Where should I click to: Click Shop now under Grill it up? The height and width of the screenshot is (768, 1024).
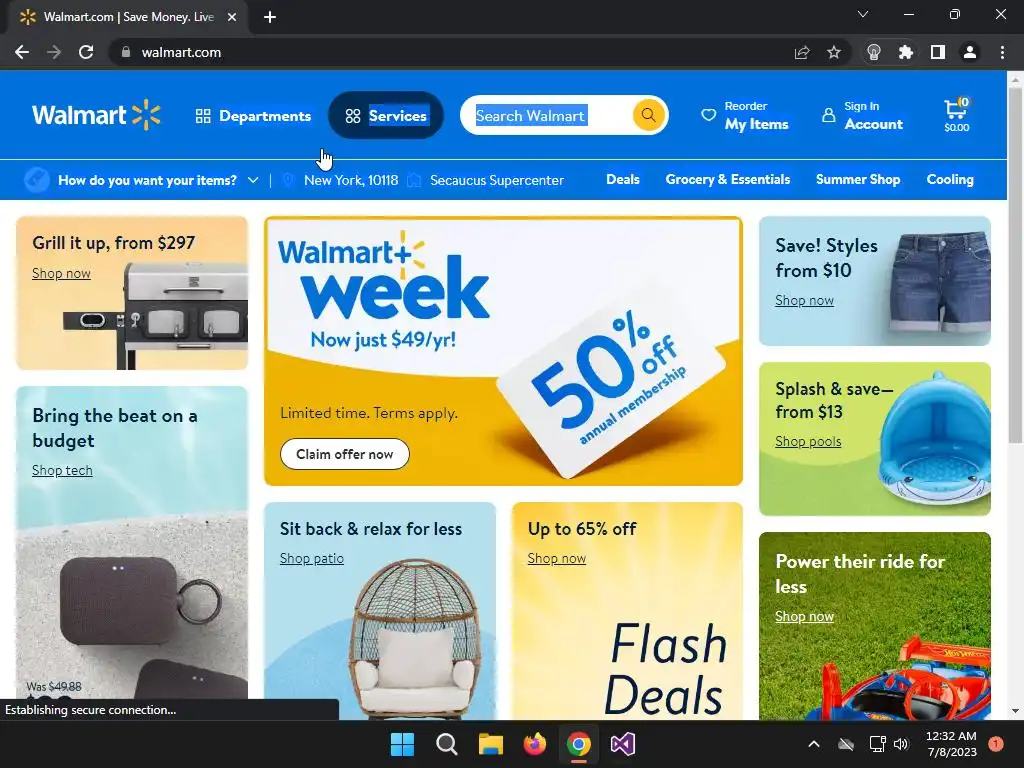pyautogui.click(x=61, y=274)
